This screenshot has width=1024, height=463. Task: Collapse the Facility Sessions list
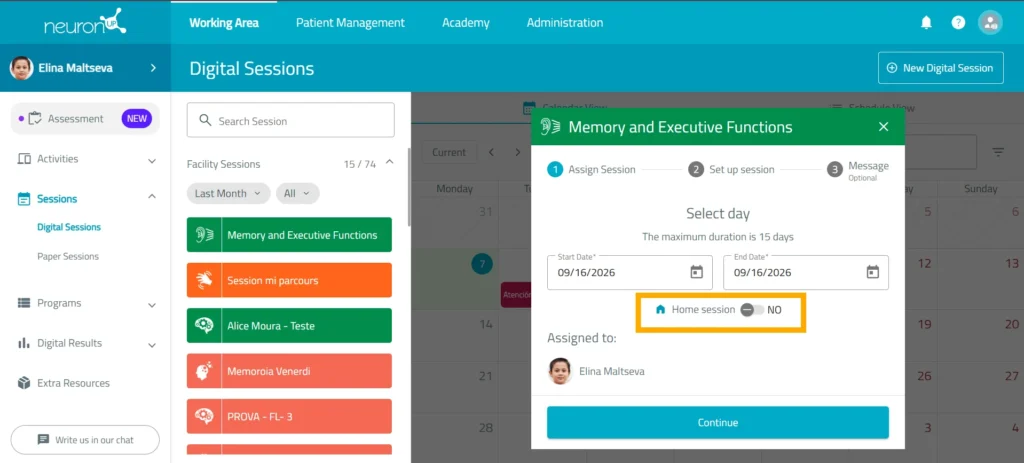click(389, 162)
